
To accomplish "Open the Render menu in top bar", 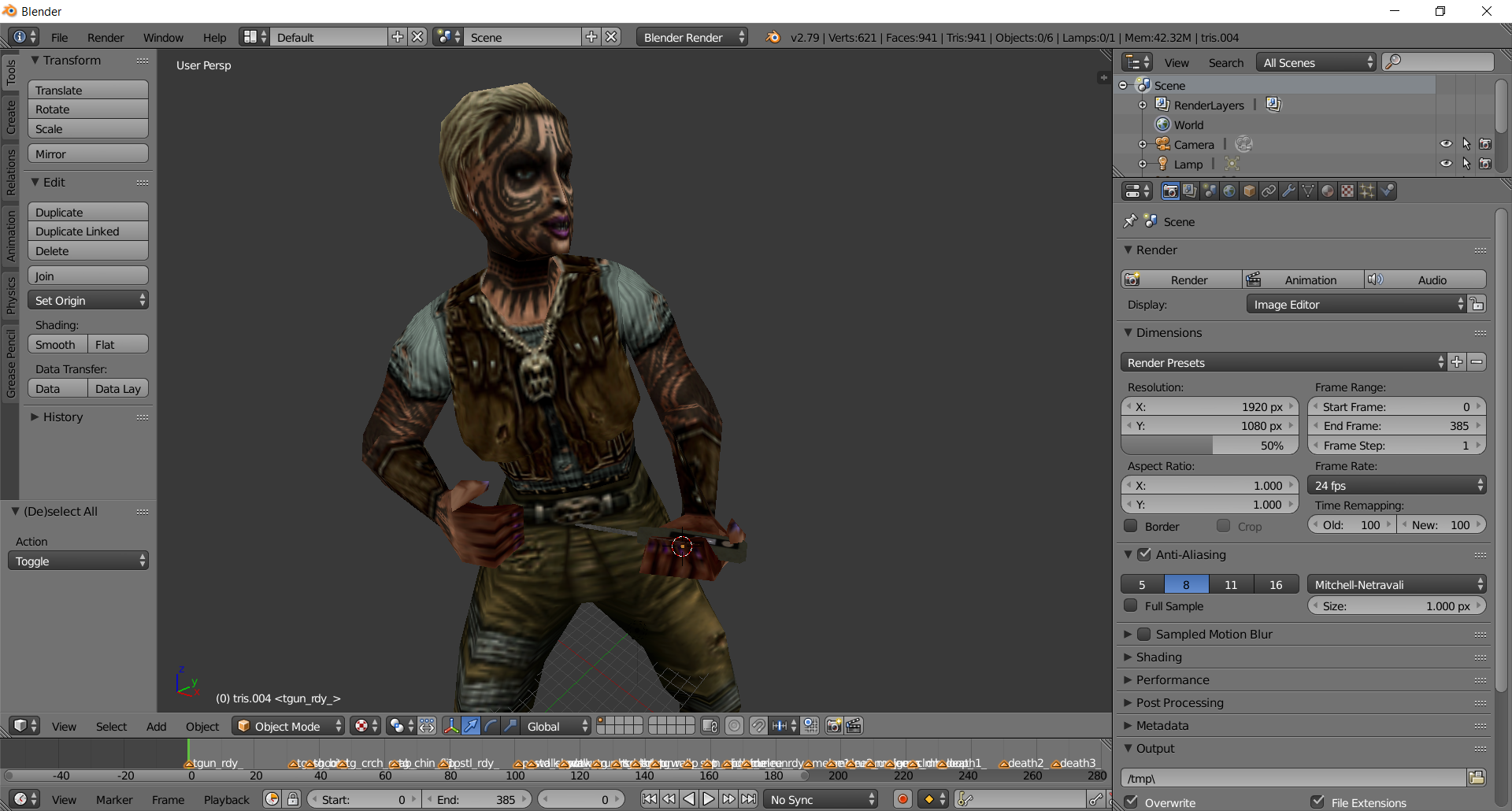I will (x=106, y=38).
